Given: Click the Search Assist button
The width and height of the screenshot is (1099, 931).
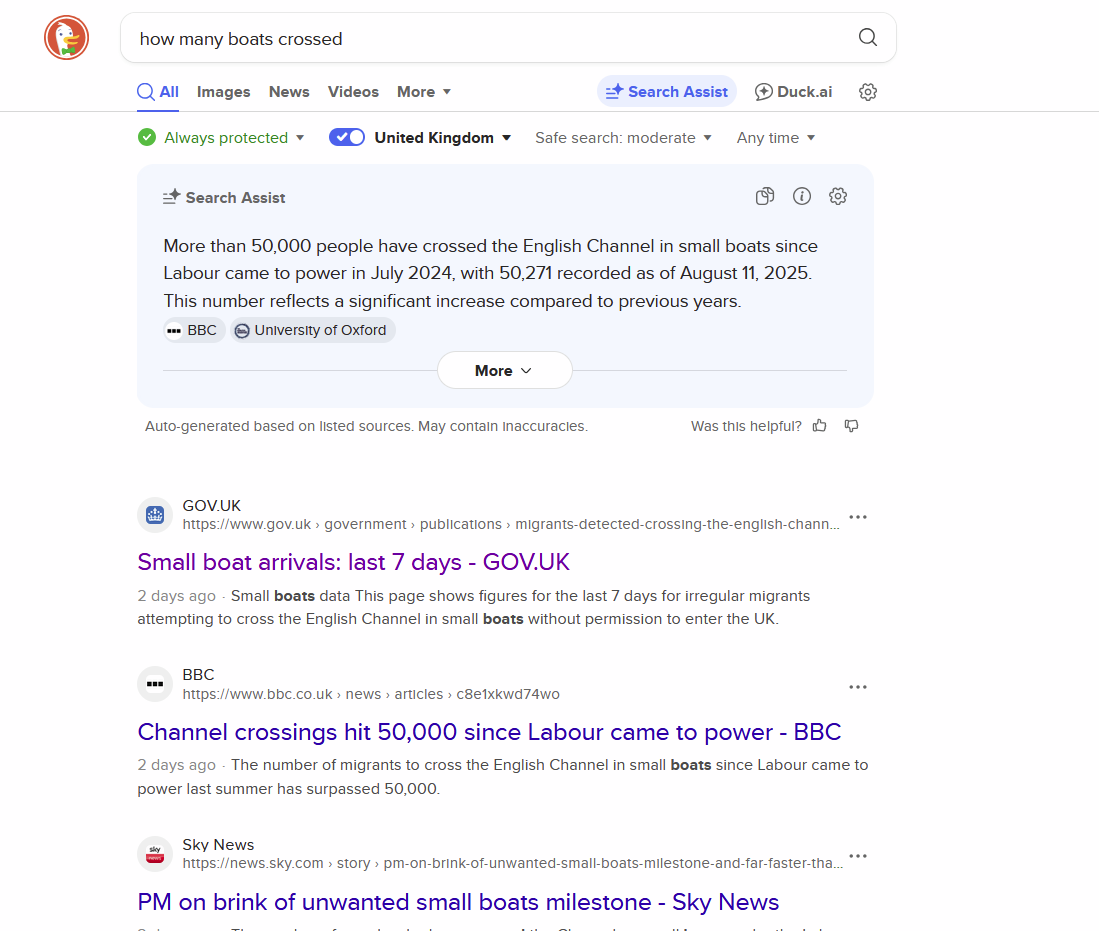Looking at the screenshot, I should point(666,92).
